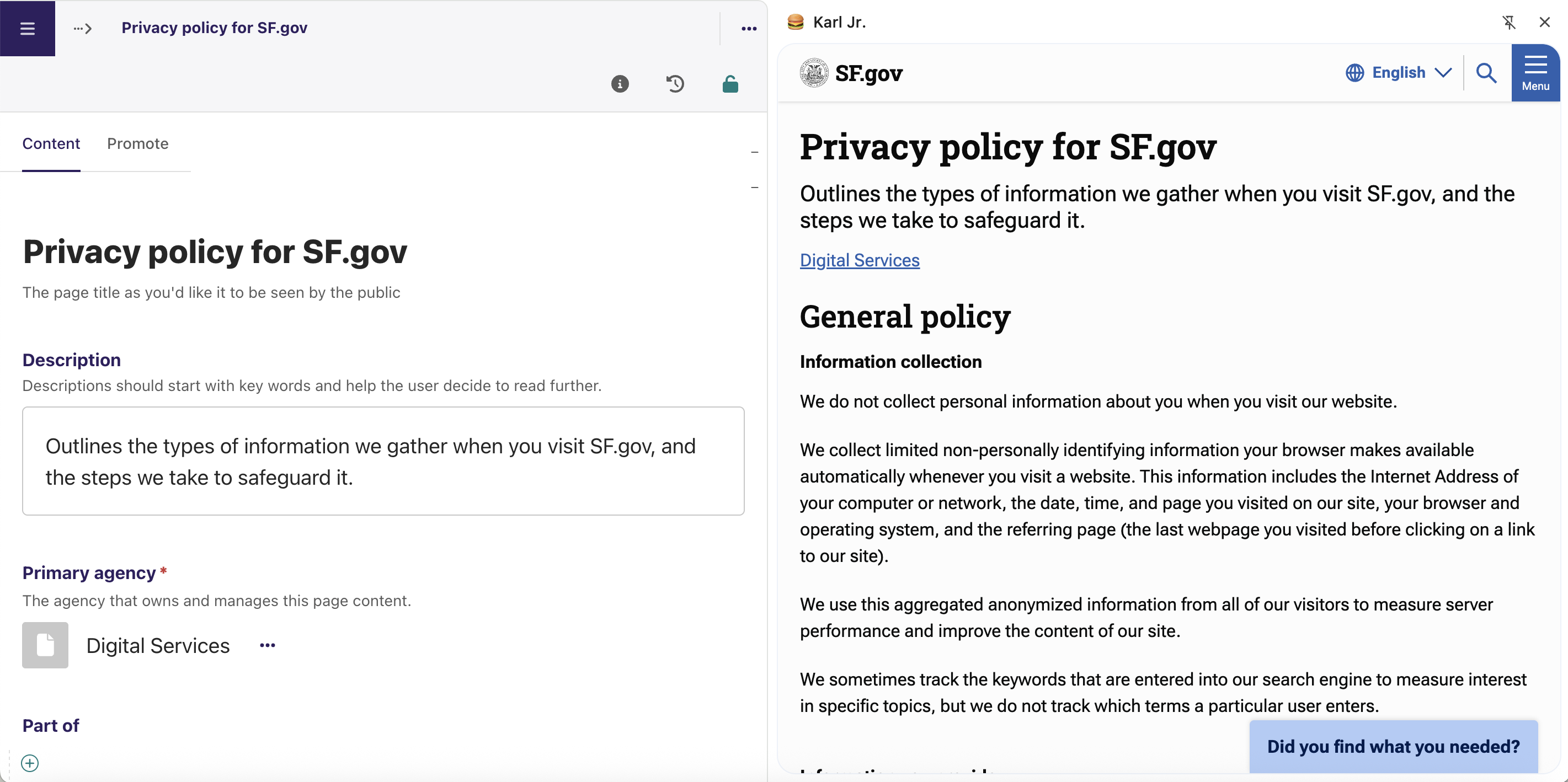
Task: Unpin the Karl Jr. preview panel
Action: tap(1508, 23)
